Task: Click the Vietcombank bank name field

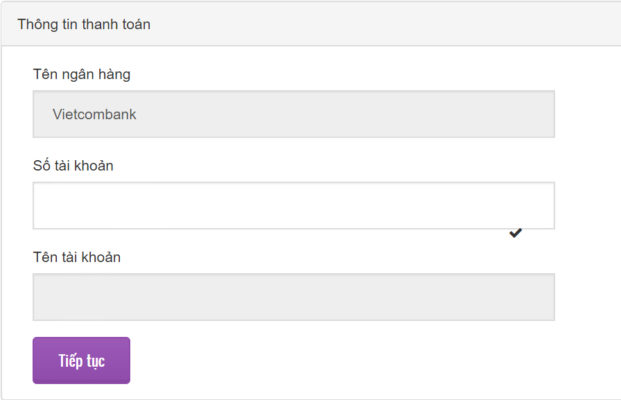Action: coord(293,114)
